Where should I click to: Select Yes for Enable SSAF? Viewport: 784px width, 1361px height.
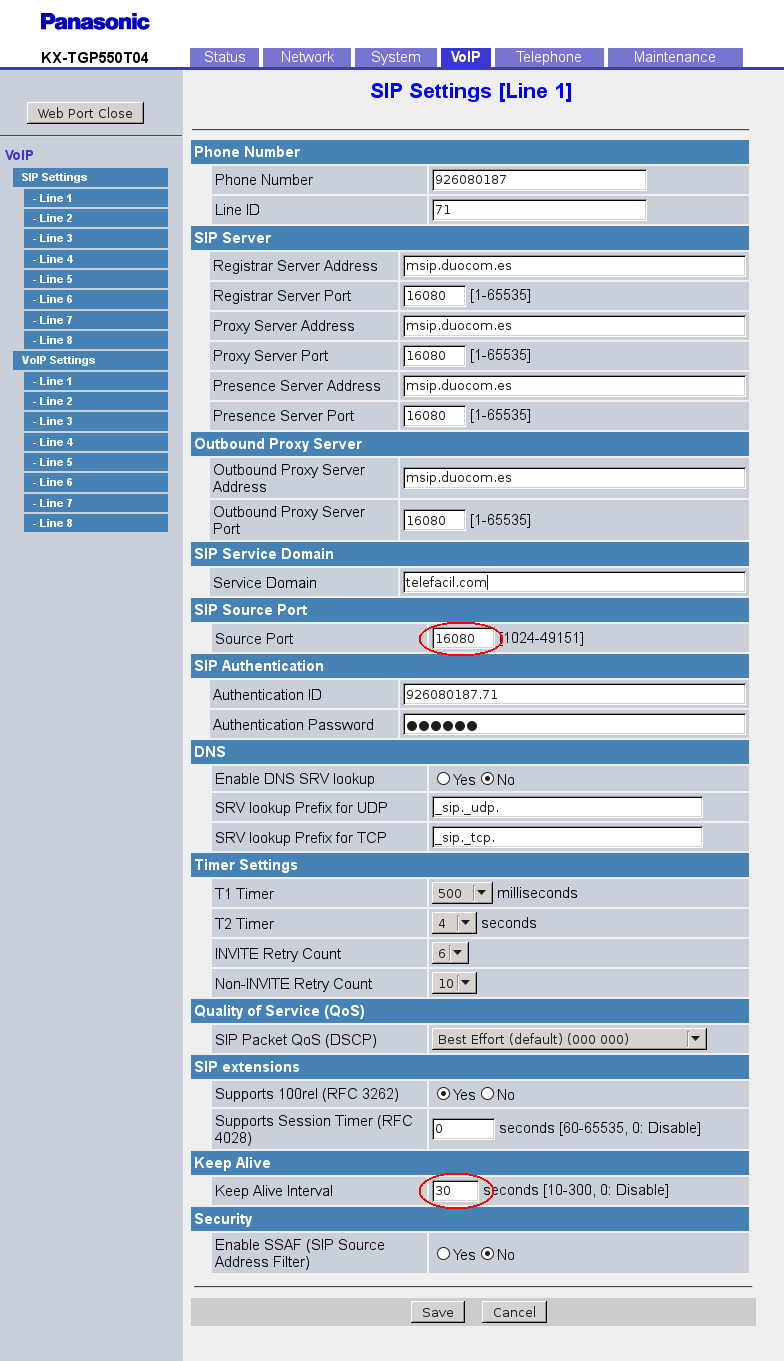point(443,1254)
